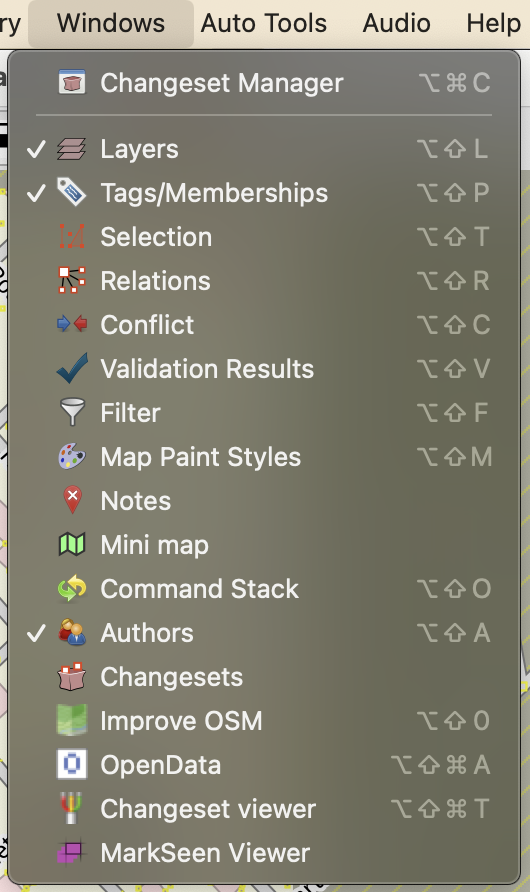This screenshot has height=892, width=530.
Task: Click the Conflict opposing arrows icon
Action: coord(72,324)
